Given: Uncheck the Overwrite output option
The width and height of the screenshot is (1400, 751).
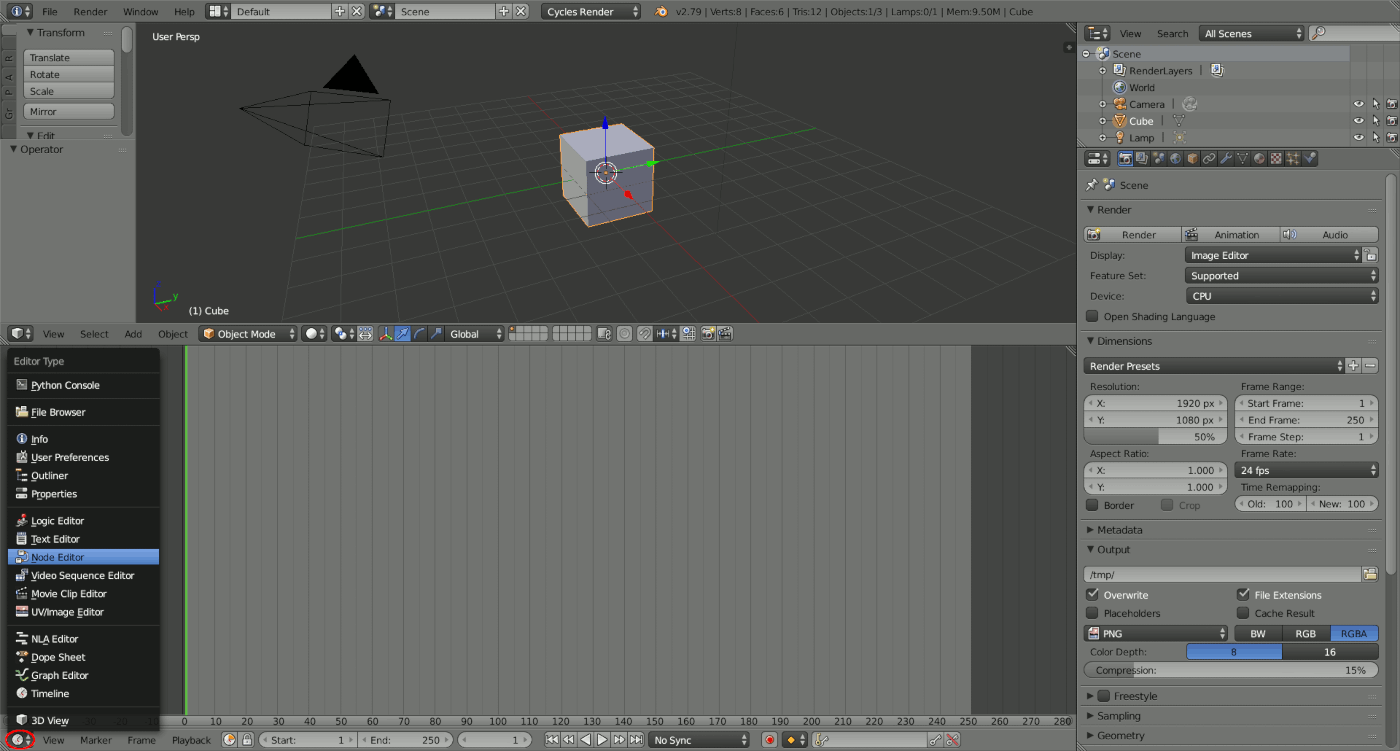Looking at the screenshot, I should [x=1092, y=594].
